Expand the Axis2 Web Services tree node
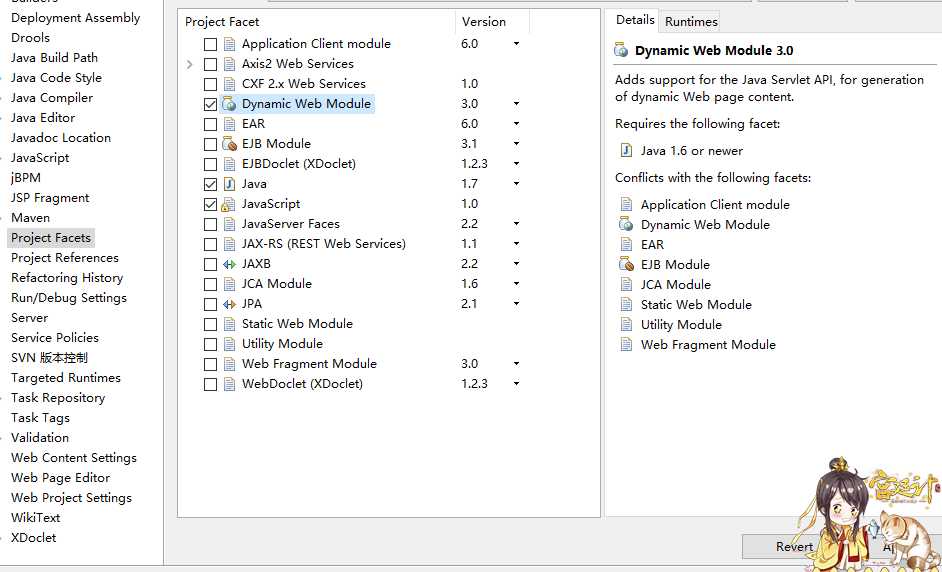Screen dimensions: 942x572 (x=190, y=64)
